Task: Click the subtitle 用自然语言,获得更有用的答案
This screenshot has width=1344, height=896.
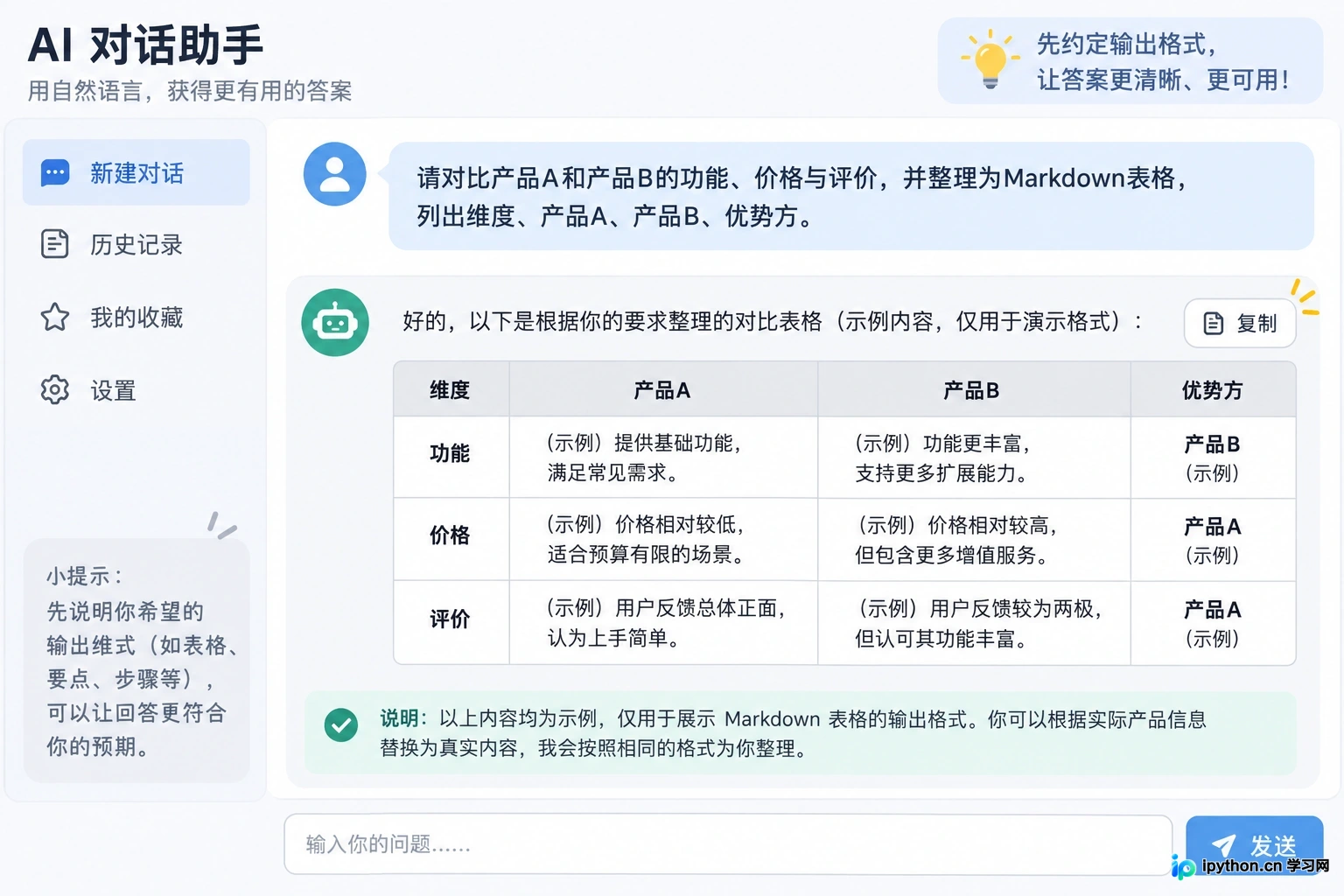Action: coord(190,91)
